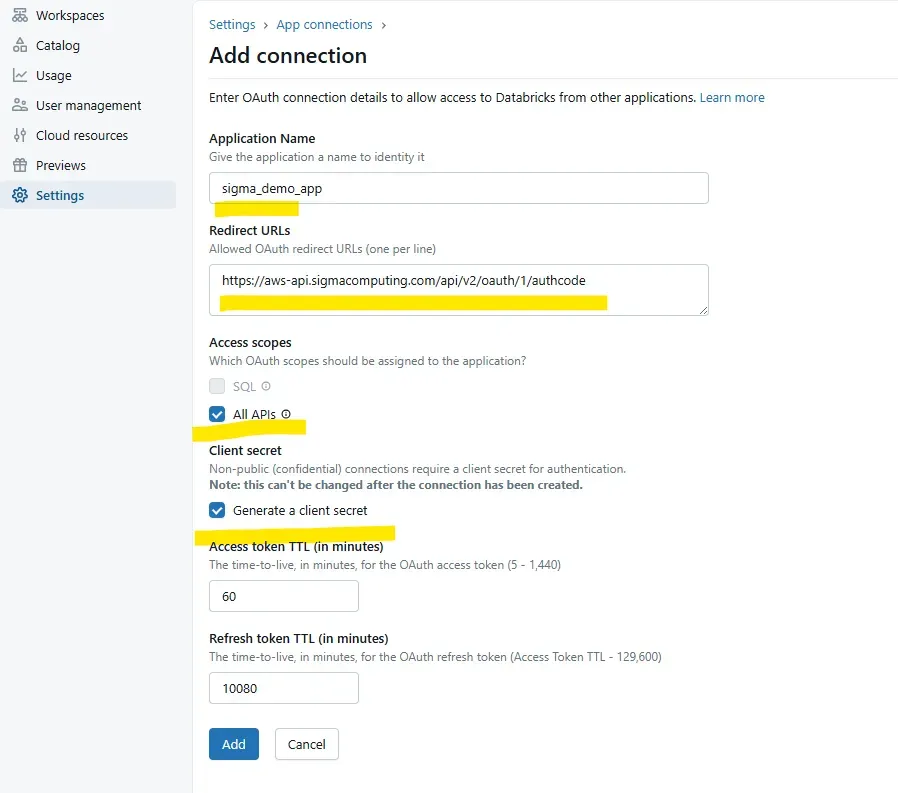Click the Catalog icon in sidebar

(20, 46)
